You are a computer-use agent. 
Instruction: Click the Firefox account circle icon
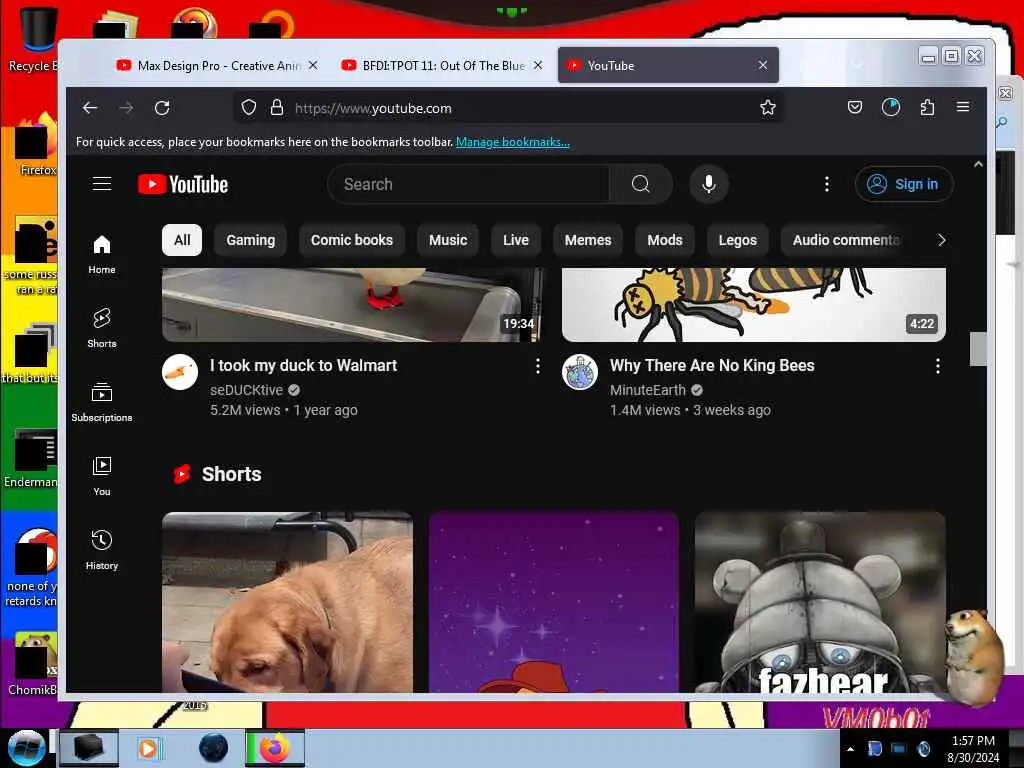pos(891,107)
